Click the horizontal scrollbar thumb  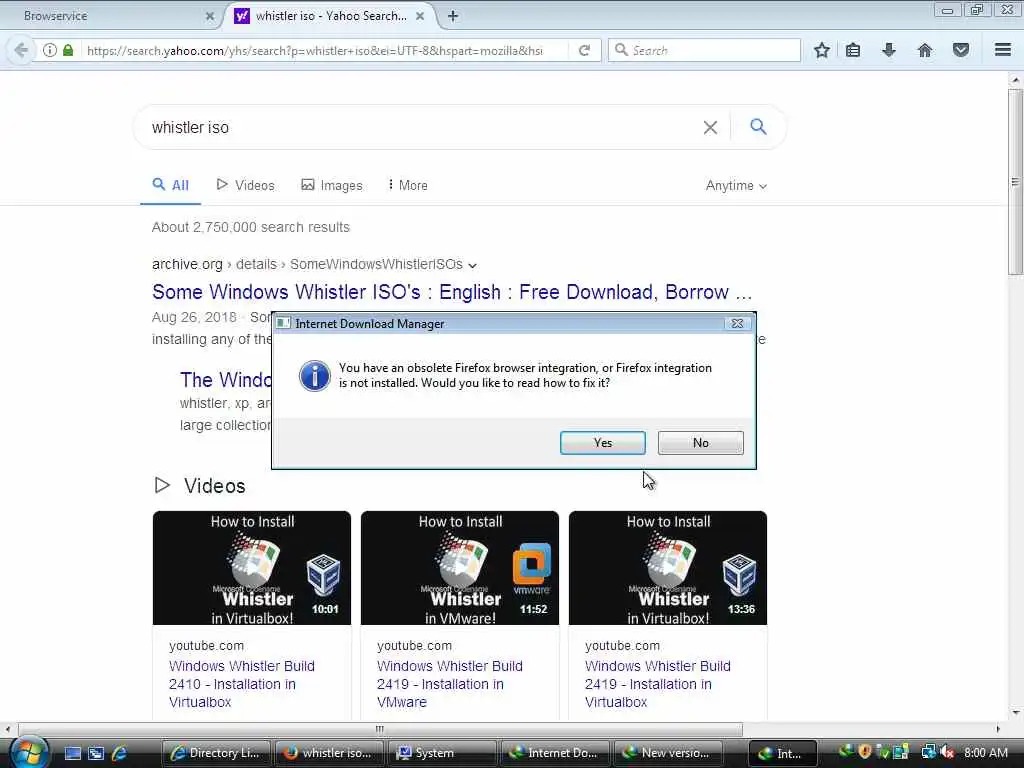[x=380, y=729]
